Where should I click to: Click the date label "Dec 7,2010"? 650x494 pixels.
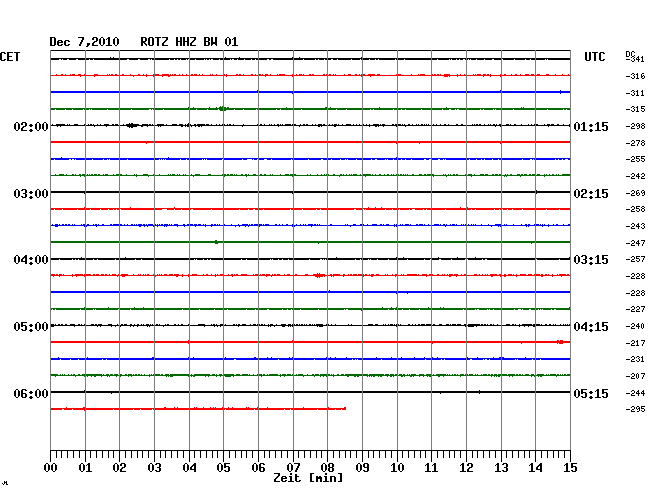(84, 42)
